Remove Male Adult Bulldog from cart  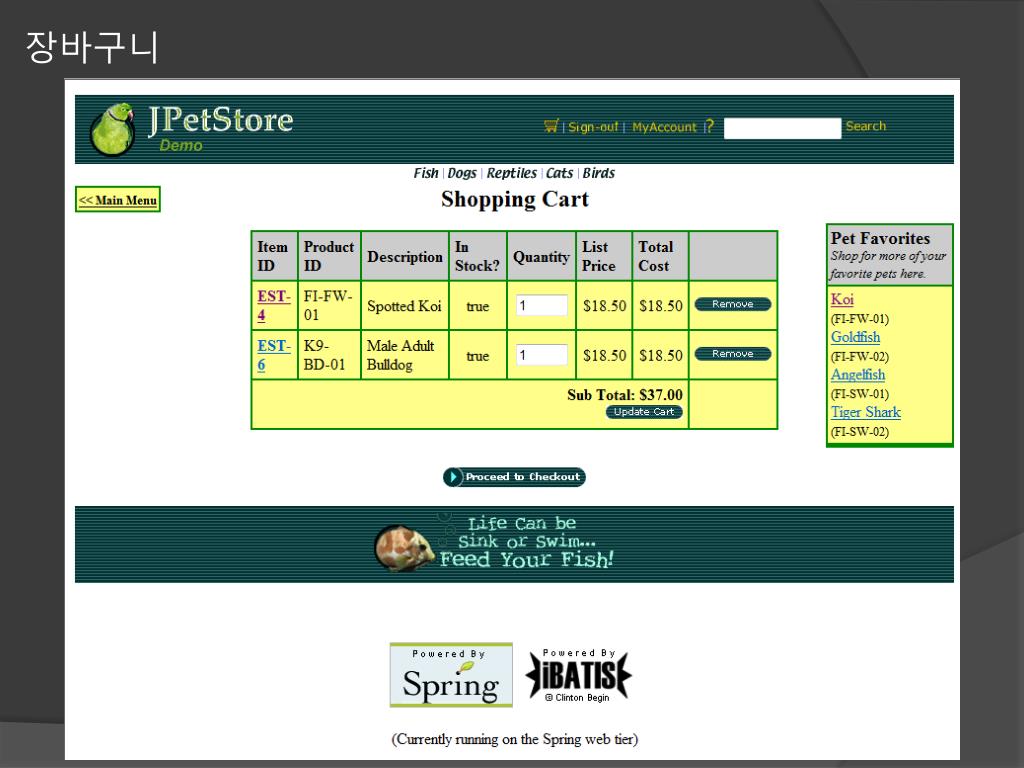click(733, 354)
